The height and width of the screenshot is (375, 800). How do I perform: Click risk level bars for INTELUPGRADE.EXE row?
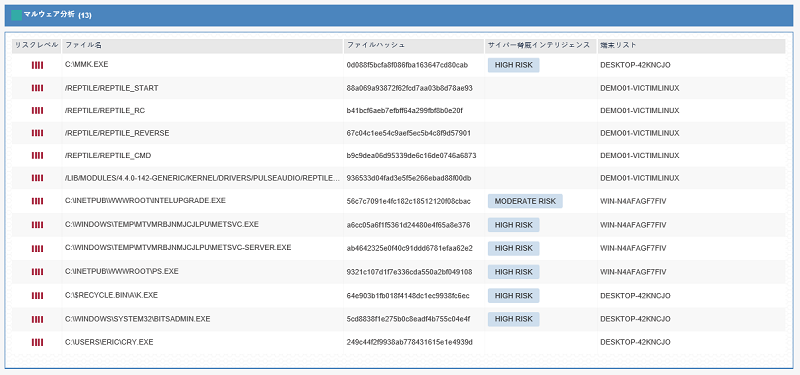tap(37, 202)
